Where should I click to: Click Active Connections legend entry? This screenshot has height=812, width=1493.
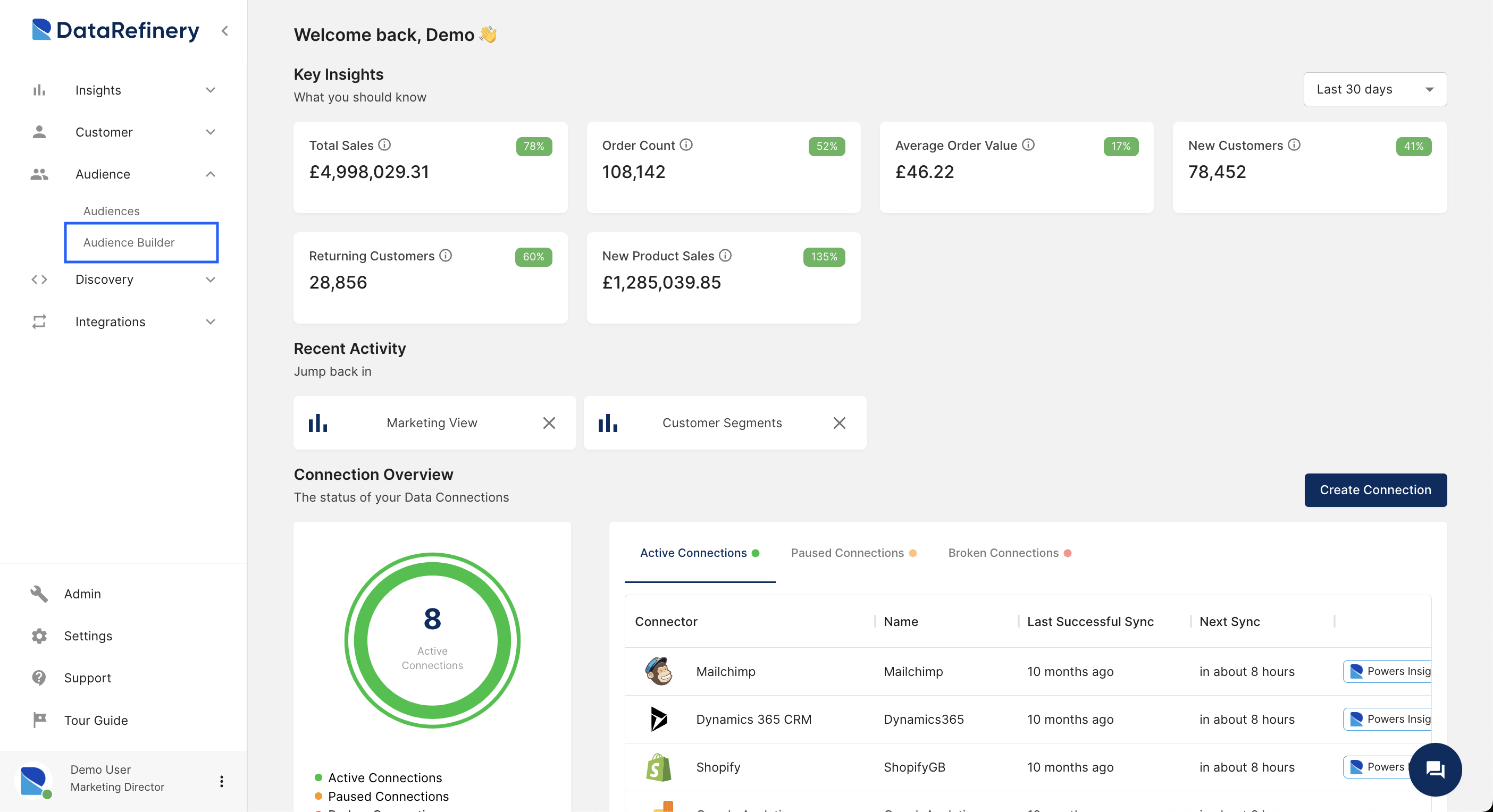[x=378, y=777]
